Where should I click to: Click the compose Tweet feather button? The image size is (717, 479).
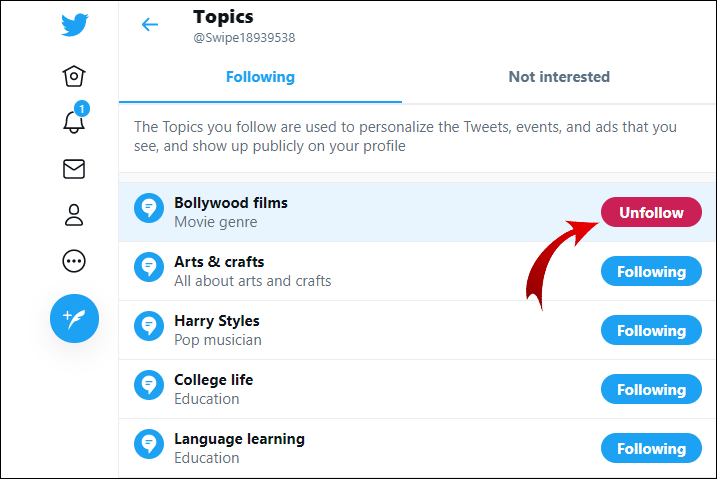[x=74, y=319]
